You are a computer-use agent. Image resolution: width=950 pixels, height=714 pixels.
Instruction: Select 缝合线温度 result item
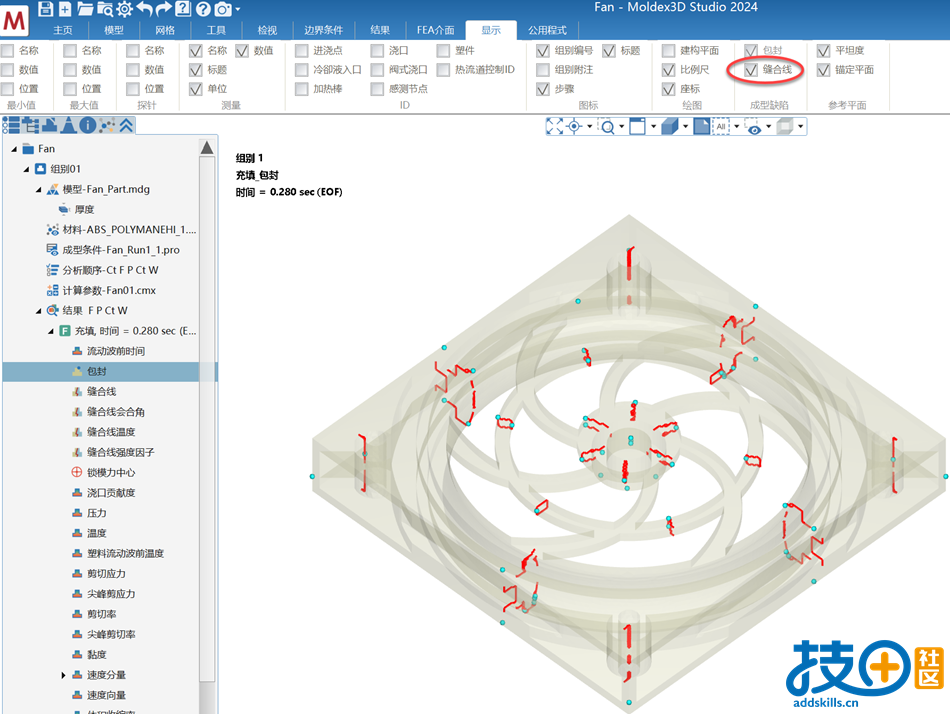pos(111,432)
